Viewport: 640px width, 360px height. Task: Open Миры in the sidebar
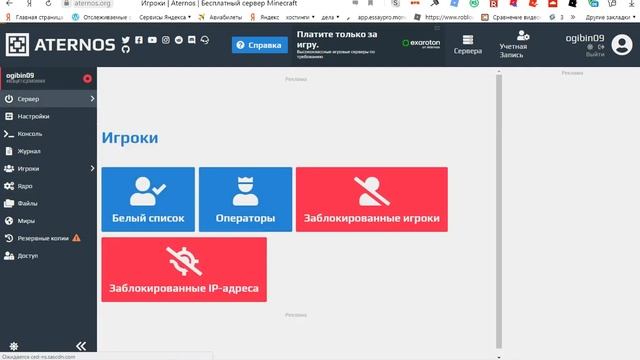click(x=48, y=221)
